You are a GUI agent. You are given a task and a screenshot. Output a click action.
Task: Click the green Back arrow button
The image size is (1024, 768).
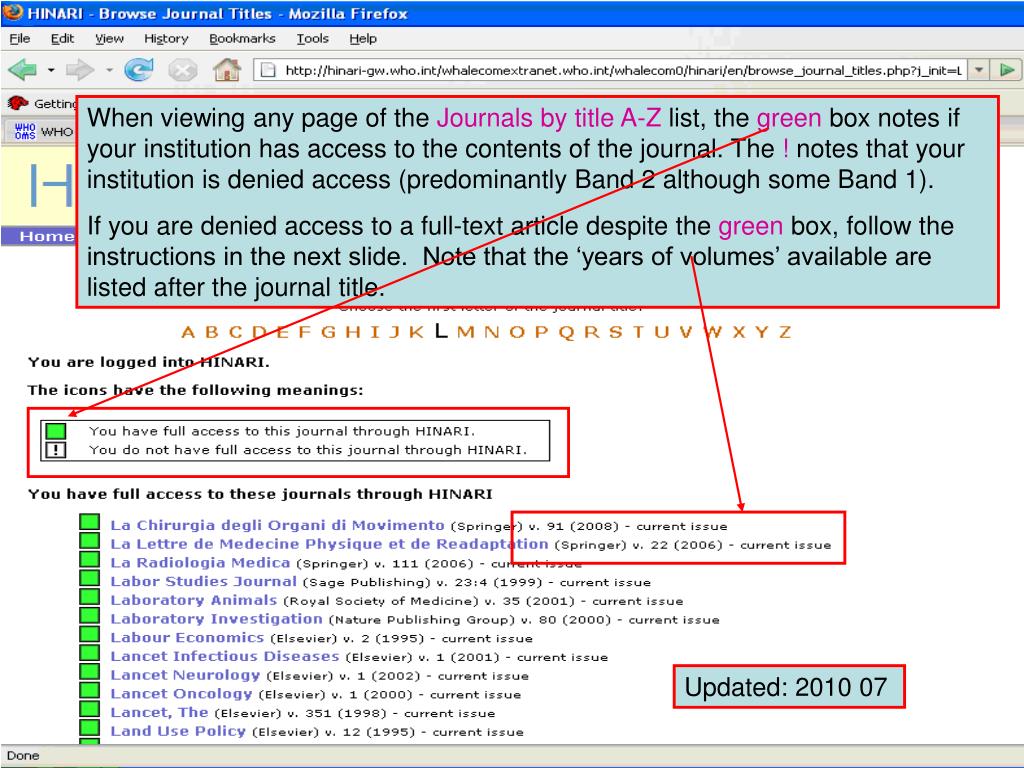pos(22,69)
